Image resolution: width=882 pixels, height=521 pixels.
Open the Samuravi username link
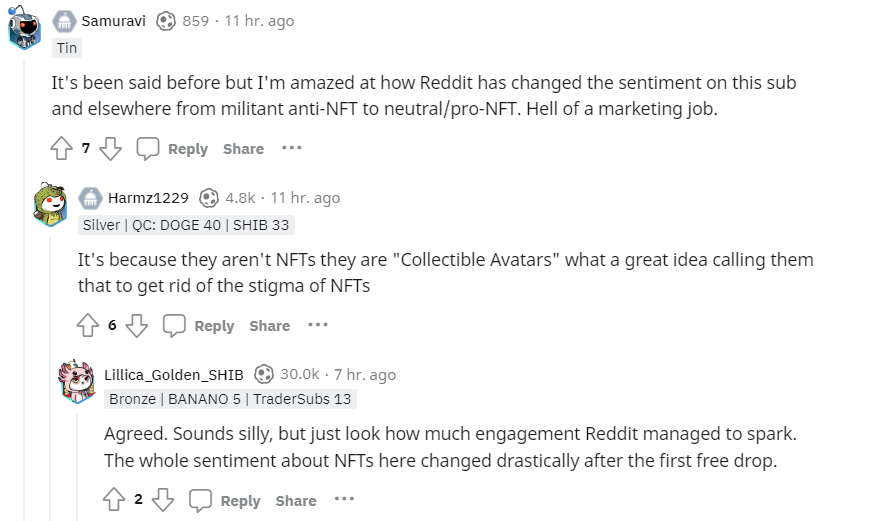coord(113,21)
